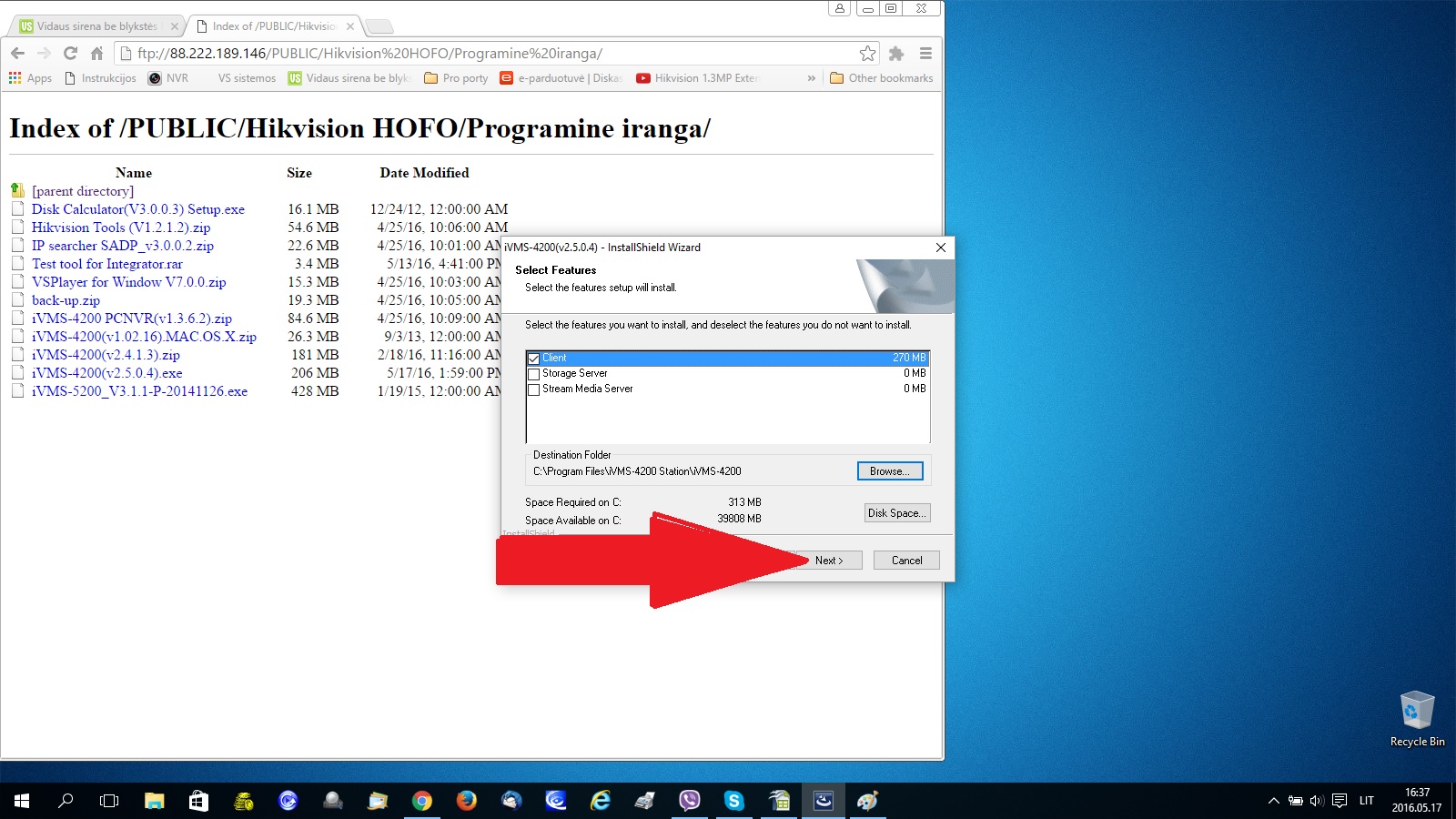The width and height of the screenshot is (1456, 819).
Task: Open Apps bookmark shortcut
Action: [30, 78]
